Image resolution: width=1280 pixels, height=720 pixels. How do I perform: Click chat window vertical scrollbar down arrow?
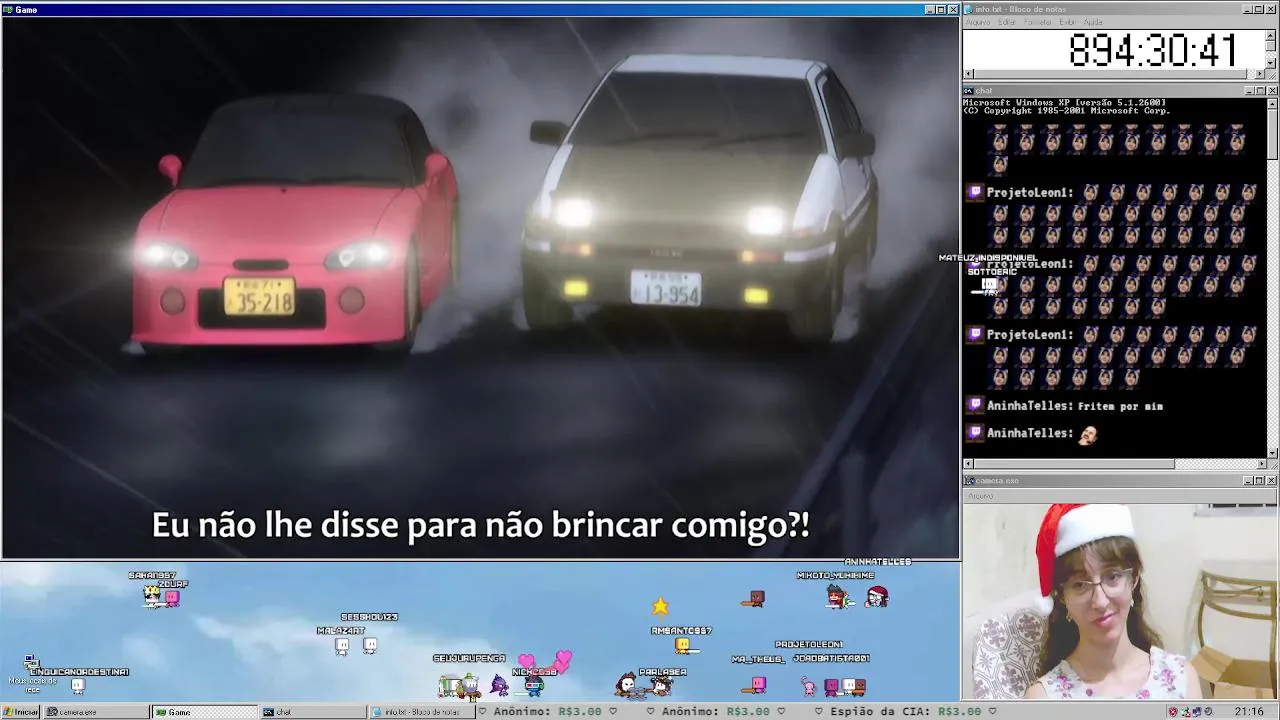click(x=1272, y=453)
